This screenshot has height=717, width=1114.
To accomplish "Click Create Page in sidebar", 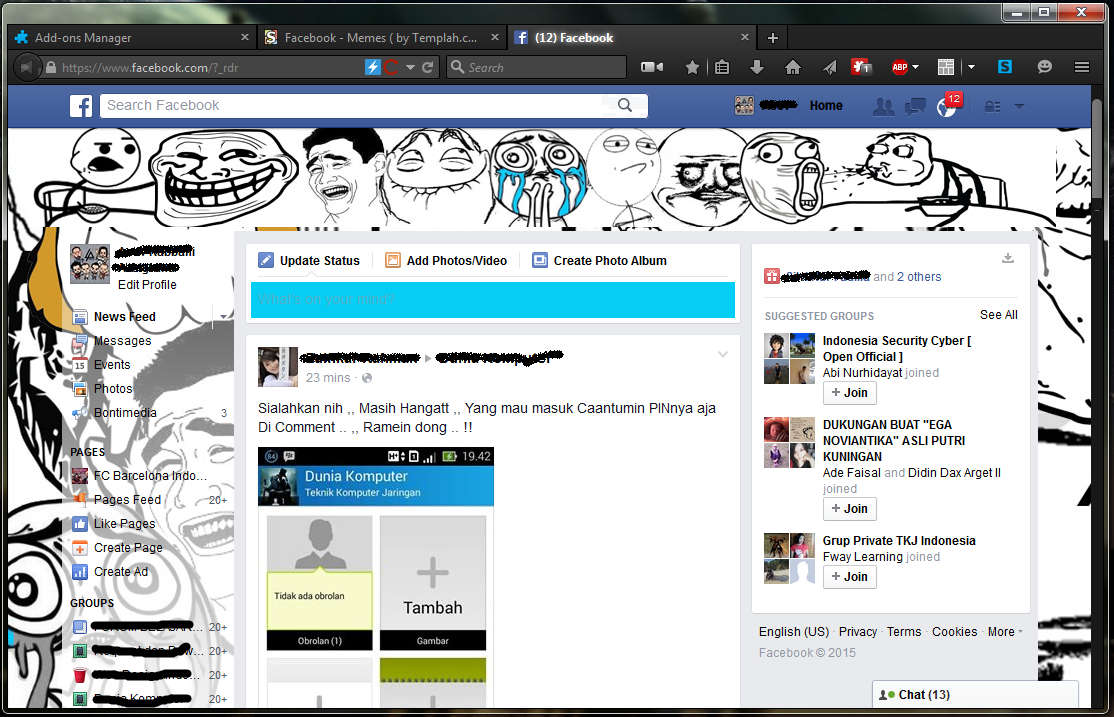I will tap(128, 548).
